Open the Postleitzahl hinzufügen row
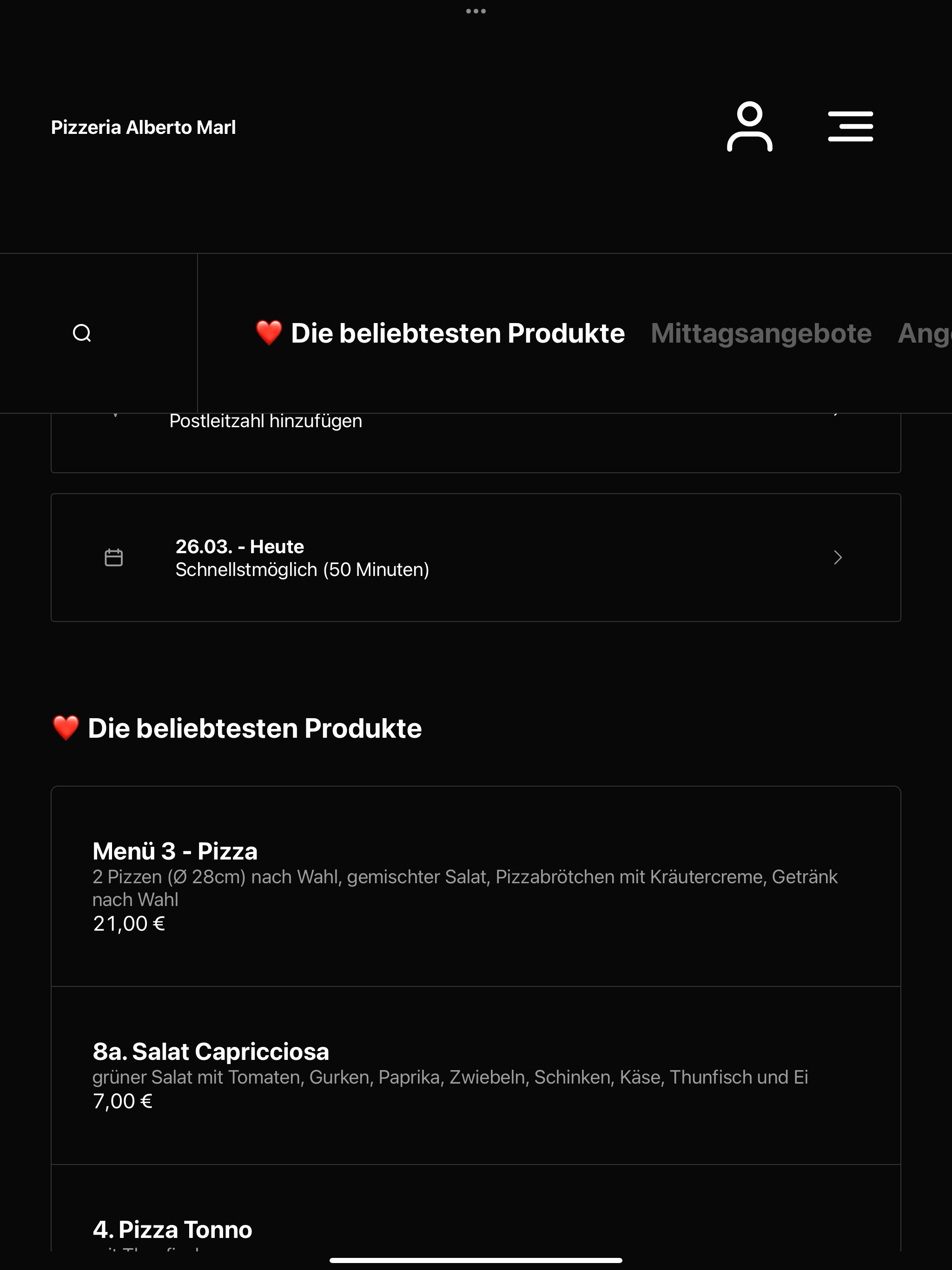 476,443
